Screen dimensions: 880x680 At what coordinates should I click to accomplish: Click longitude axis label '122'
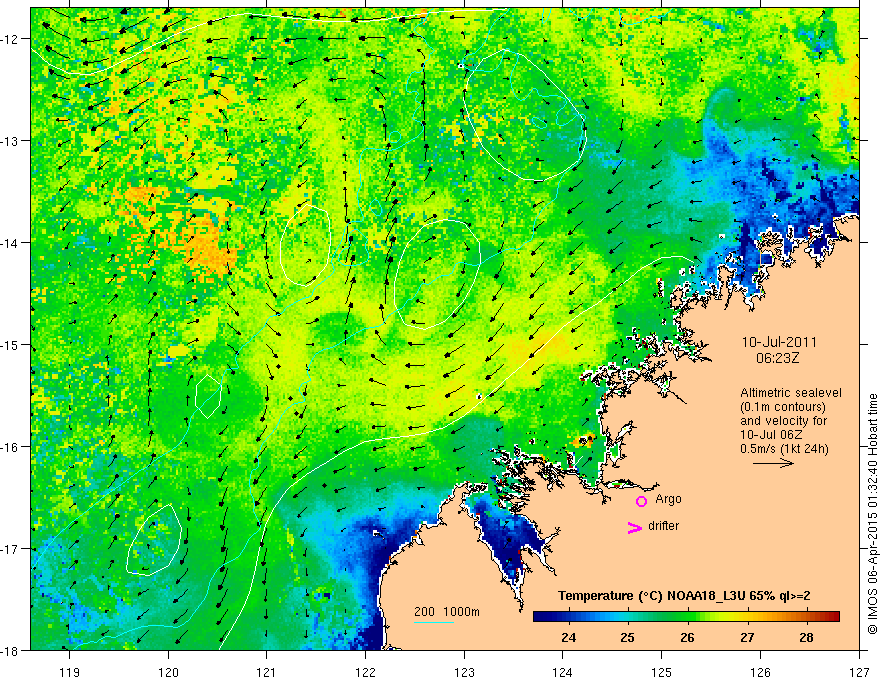tap(365, 672)
